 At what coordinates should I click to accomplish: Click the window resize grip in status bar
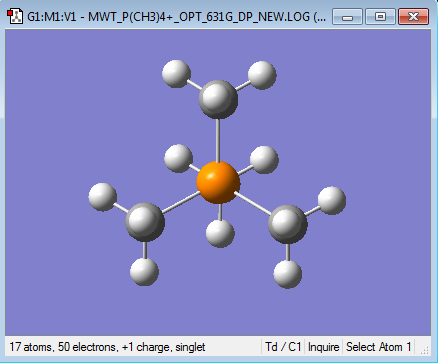click(425, 350)
